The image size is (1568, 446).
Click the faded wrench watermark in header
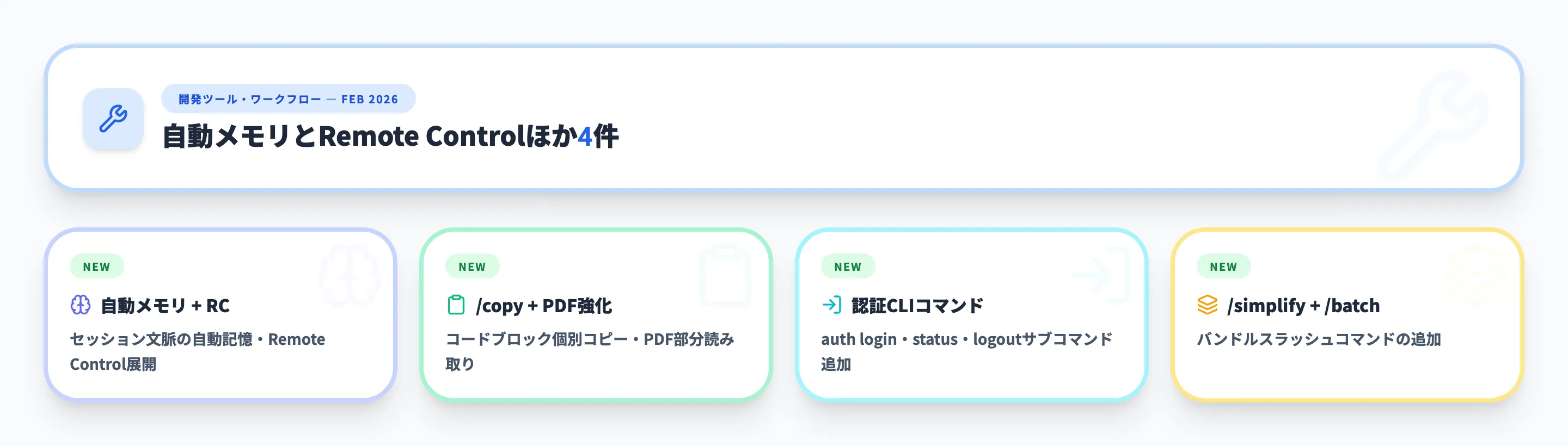click(1430, 125)
